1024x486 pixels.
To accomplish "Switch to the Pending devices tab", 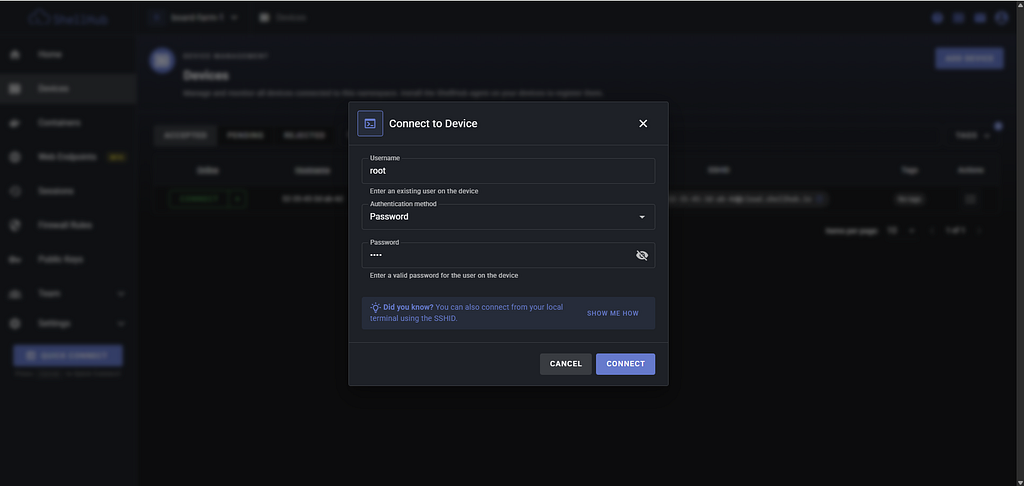I will (x=246, y=135).
